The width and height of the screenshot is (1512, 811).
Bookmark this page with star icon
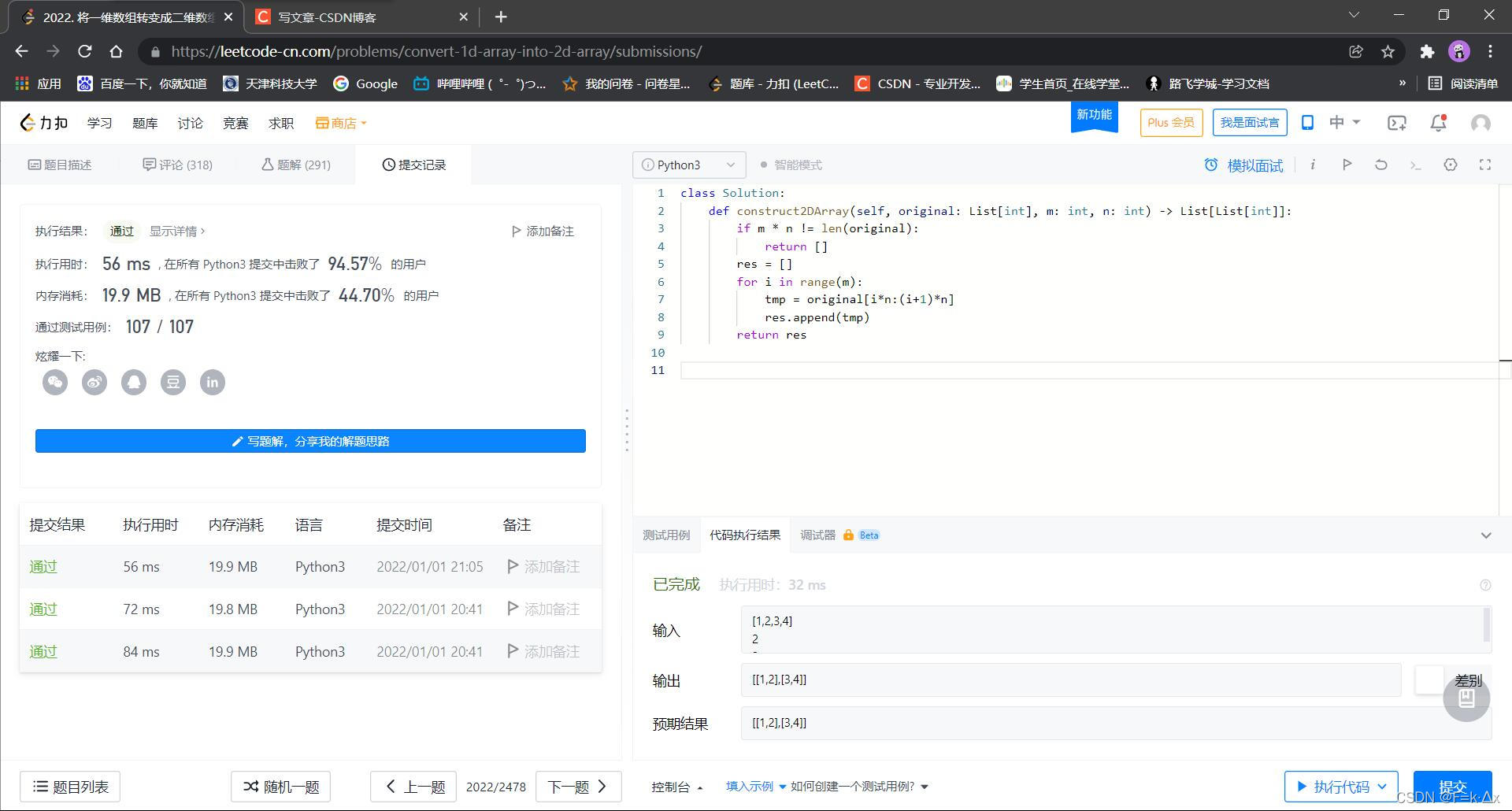click(x=1388, y=51)
